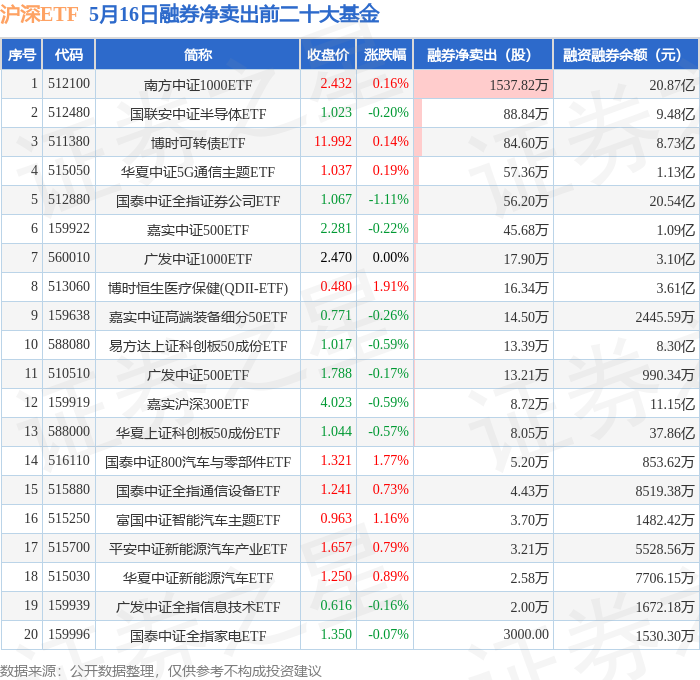Click the 涨跌幅 column header
Image resolution: width=700 pixels, height=680 pixels.
pyautogui.click(x=385, y=54)
